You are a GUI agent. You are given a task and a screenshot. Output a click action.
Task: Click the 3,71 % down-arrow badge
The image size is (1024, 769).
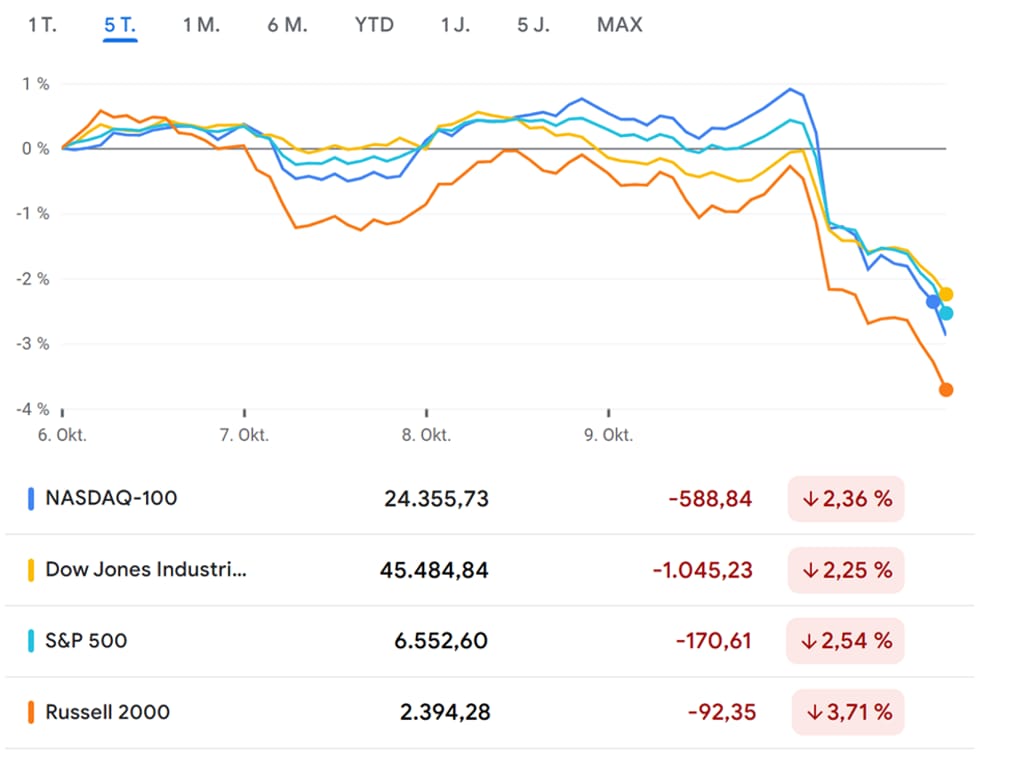[848, 712]
